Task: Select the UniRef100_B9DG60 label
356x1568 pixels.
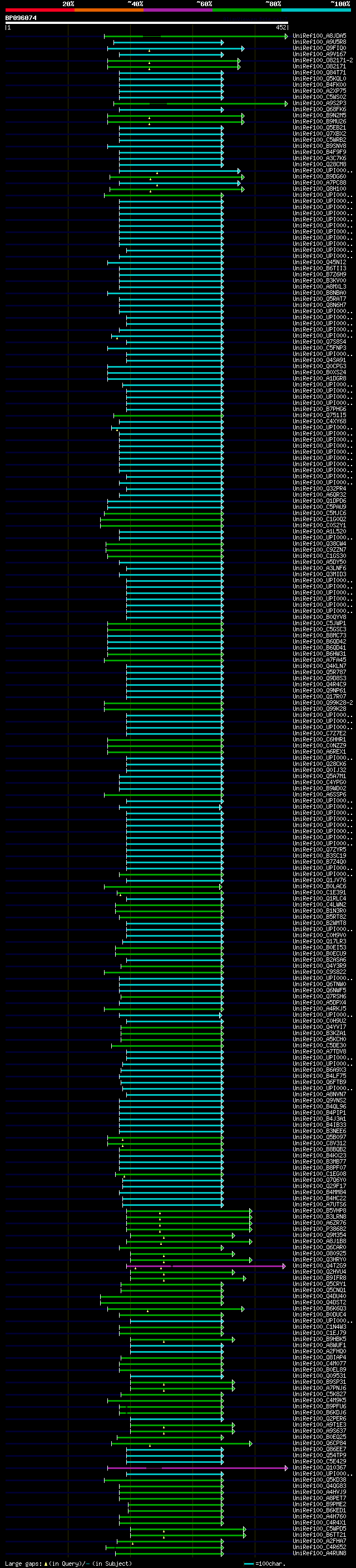Action: pyautogui.click(x=319, y=176)
